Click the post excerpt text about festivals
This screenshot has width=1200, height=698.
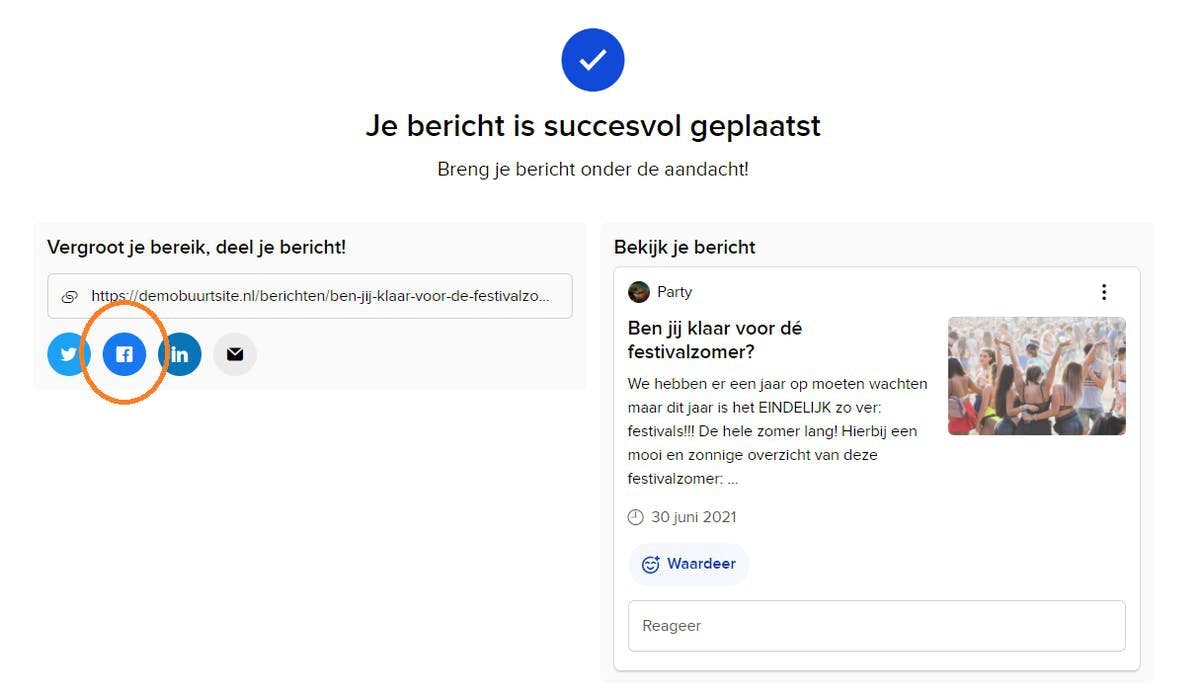pos(778,431)
